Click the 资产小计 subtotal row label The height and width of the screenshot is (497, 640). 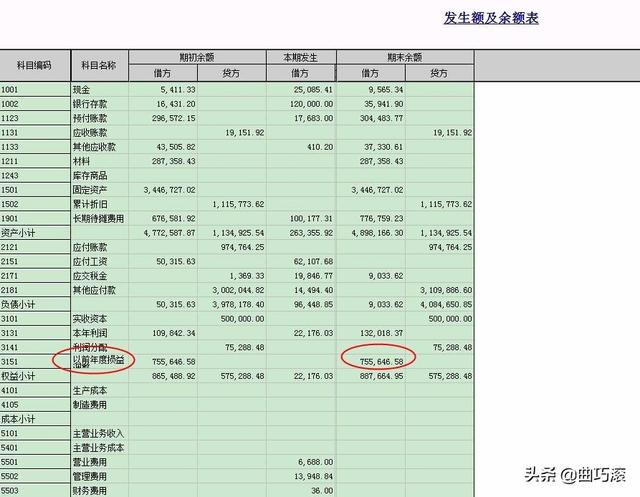pyautogui.click(x=18, y=233)
